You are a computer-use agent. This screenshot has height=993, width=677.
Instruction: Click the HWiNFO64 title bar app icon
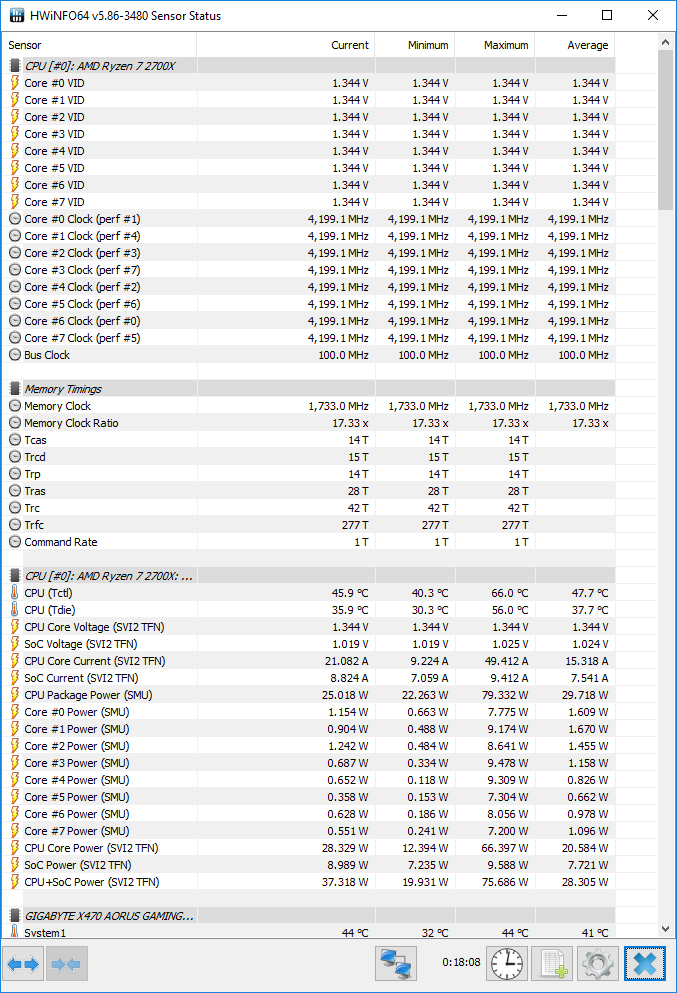[16, 15]
